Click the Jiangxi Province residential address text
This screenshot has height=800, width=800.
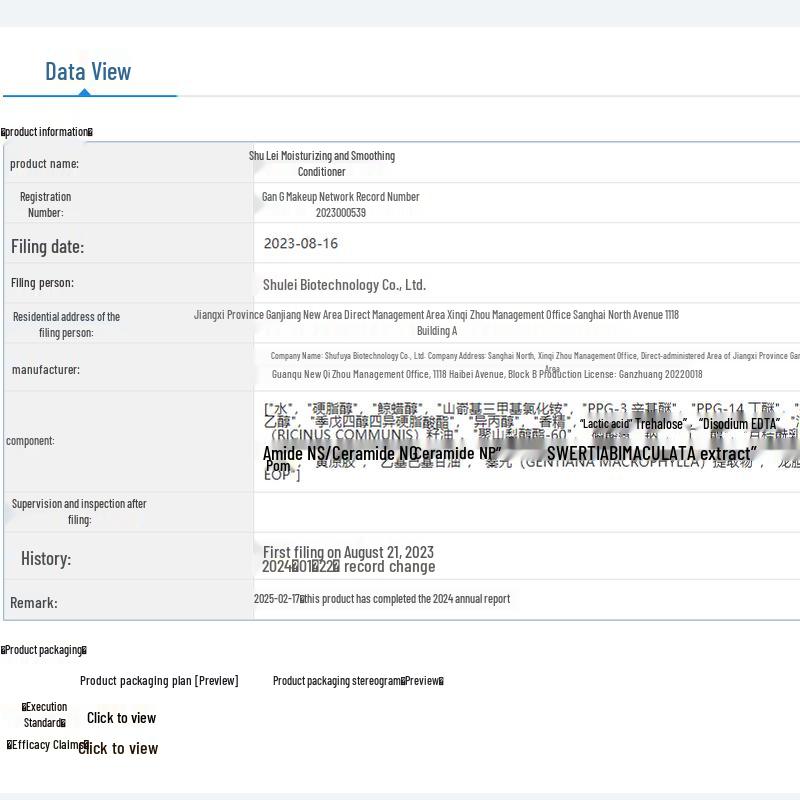coord(436,315)
